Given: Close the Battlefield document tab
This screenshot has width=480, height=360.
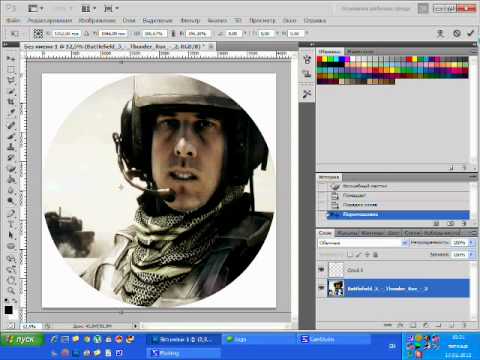Looking at the screenshot, I should 211,47.
